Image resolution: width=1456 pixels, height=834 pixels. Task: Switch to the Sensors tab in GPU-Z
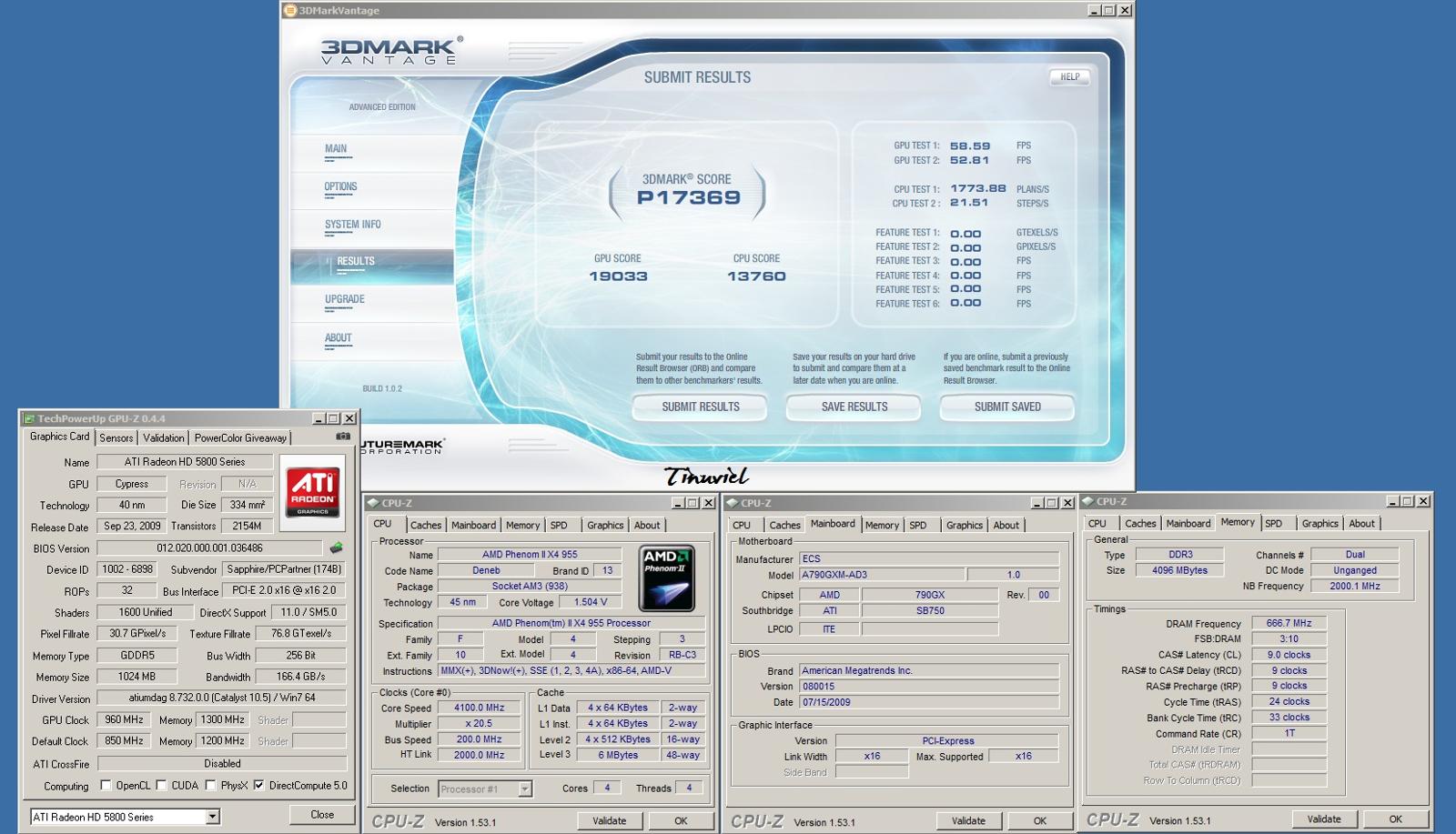116,437
